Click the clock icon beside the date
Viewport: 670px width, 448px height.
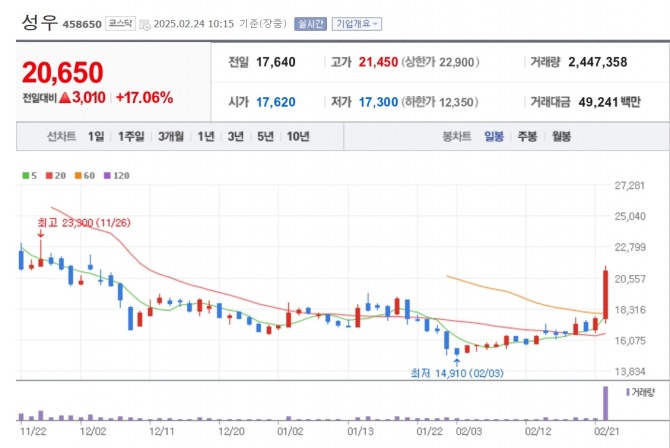(145, 25)
